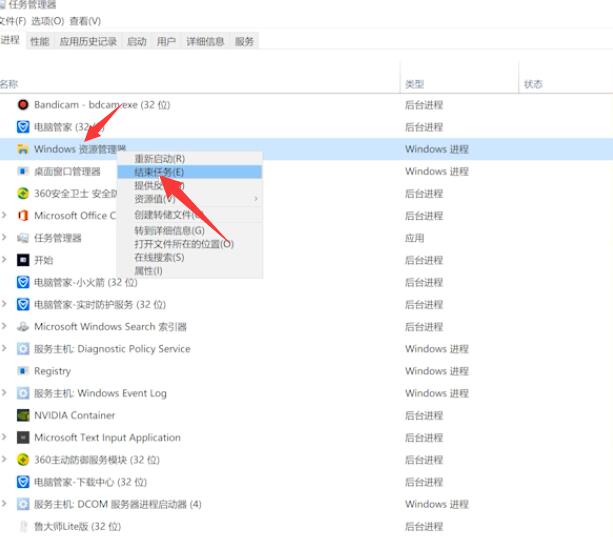The height and width of the screenshot is (537, 613).
Task: Expand the 任务管理器 process group
Action: (x=4, y=237)
